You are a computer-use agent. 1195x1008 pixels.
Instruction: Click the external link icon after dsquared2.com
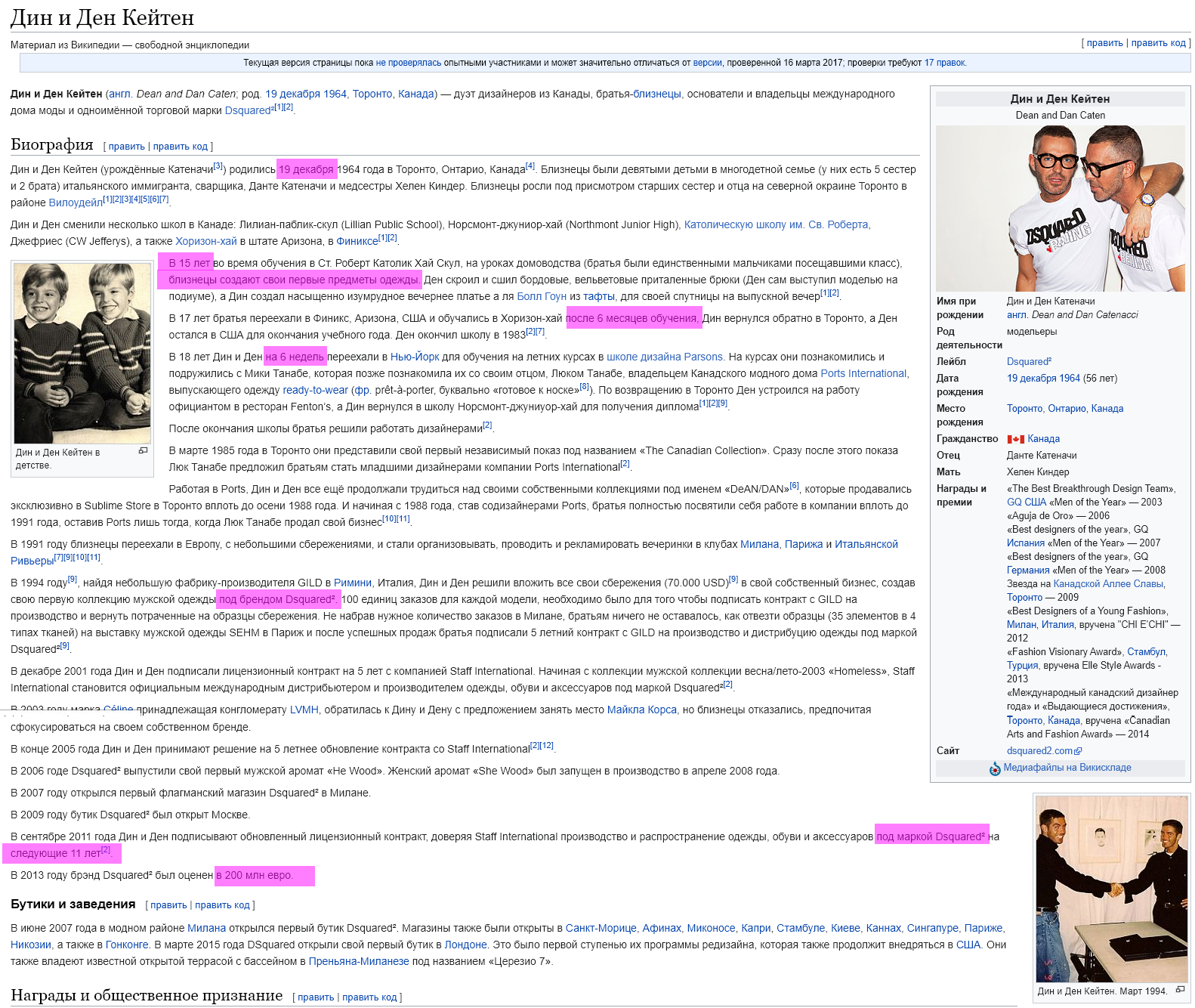[x=1078, y=751]
